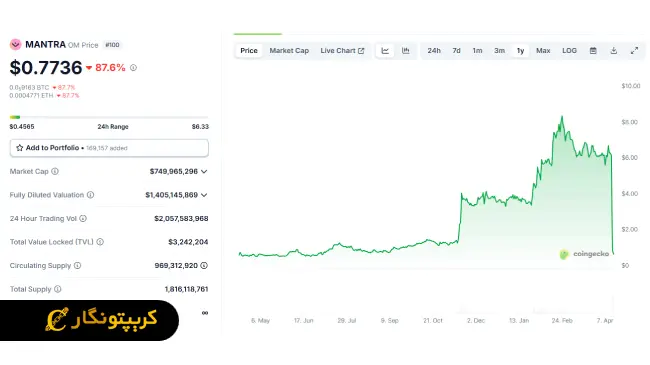Select the 24h time range

coord(434,51)
